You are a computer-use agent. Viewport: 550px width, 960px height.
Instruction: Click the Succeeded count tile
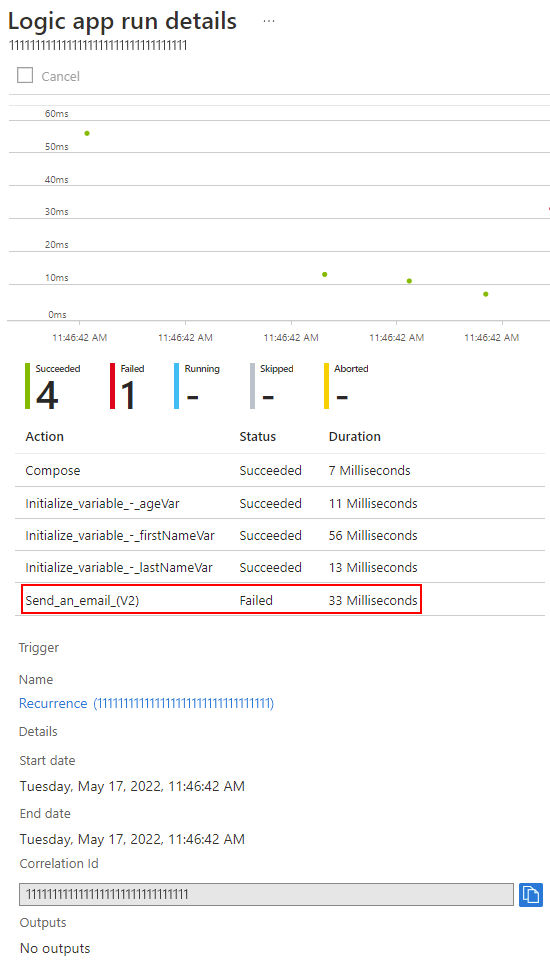point(53,386)
